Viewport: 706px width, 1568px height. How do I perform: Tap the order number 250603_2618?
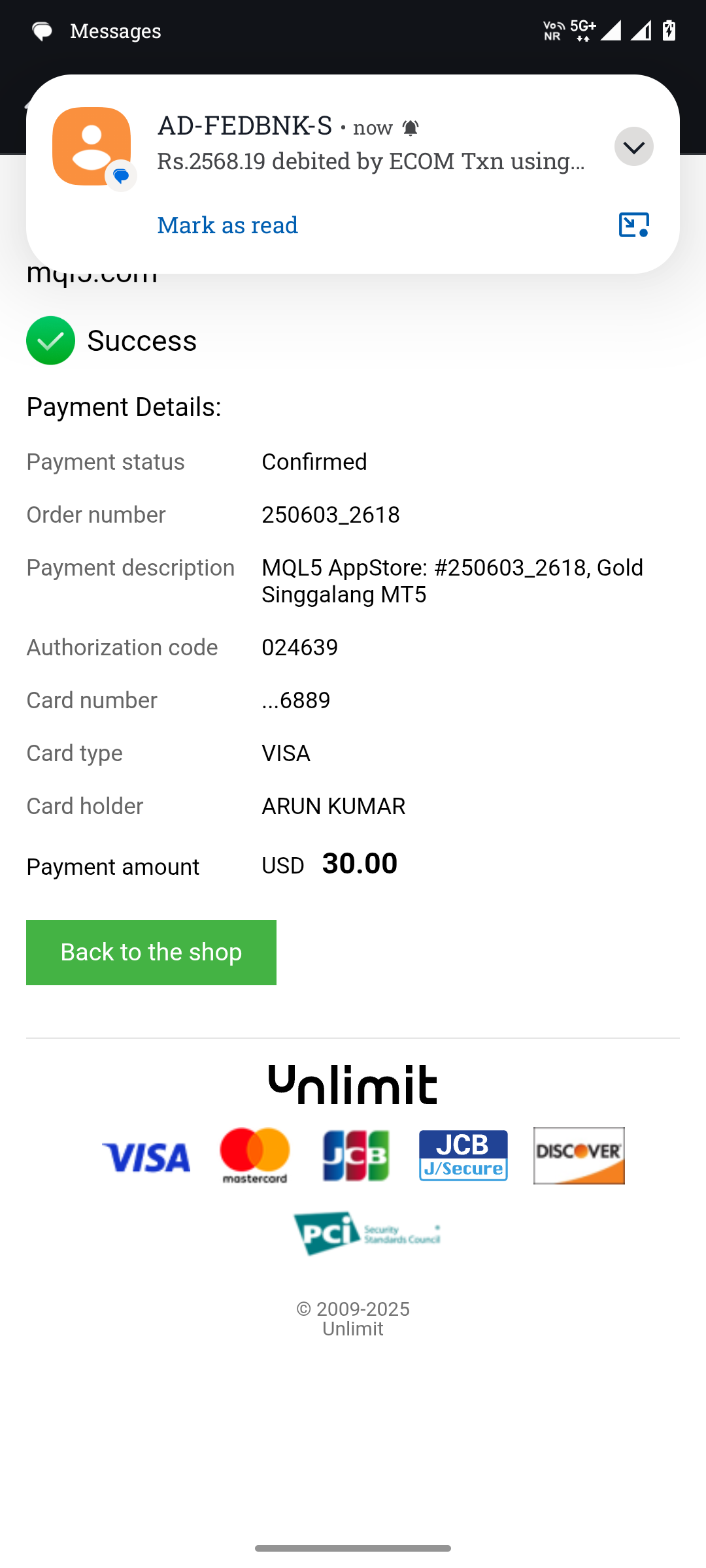click(331, 515)
